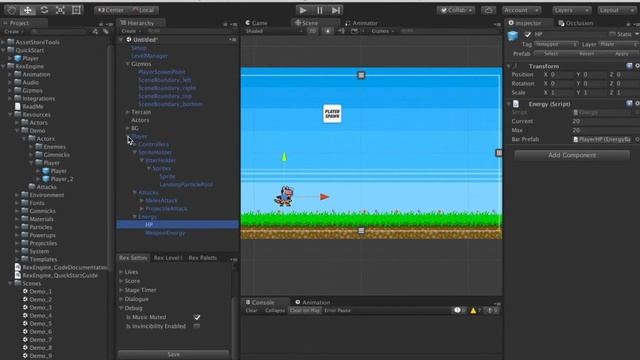Toggle console error messages icon

tap(492, 311)
